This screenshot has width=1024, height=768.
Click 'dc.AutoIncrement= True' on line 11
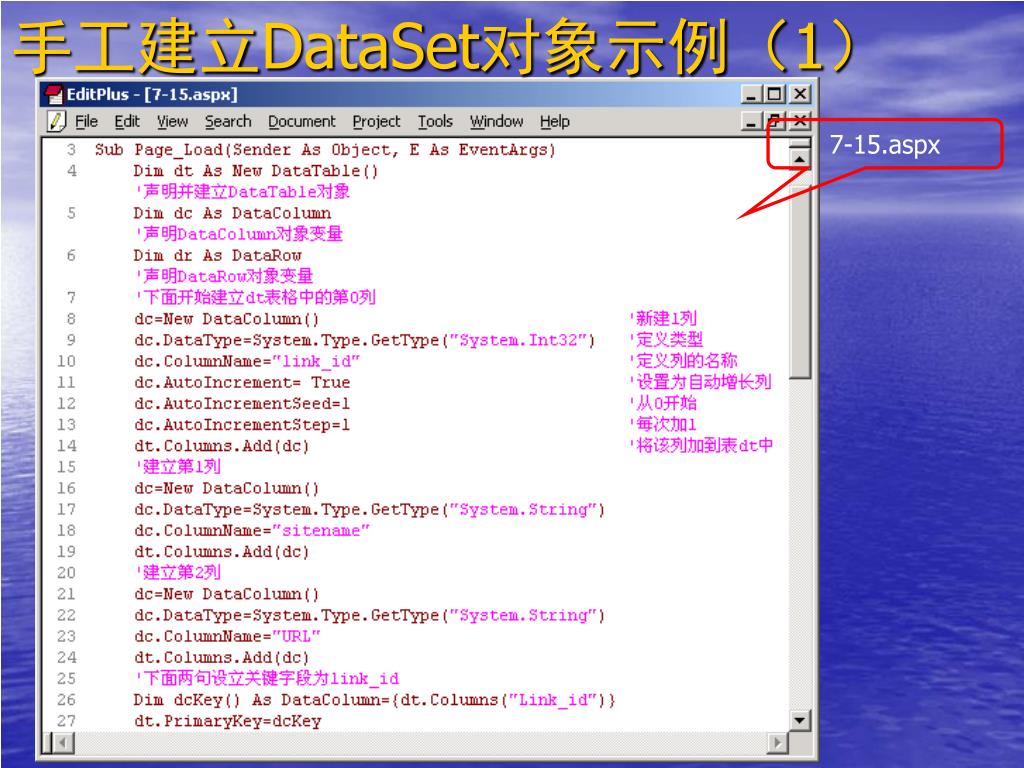point(242,382)
